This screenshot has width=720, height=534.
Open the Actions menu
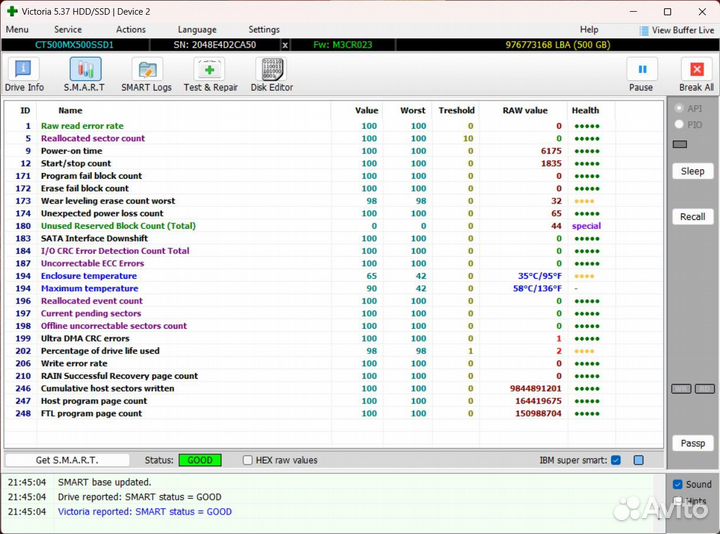pos(130,30)
